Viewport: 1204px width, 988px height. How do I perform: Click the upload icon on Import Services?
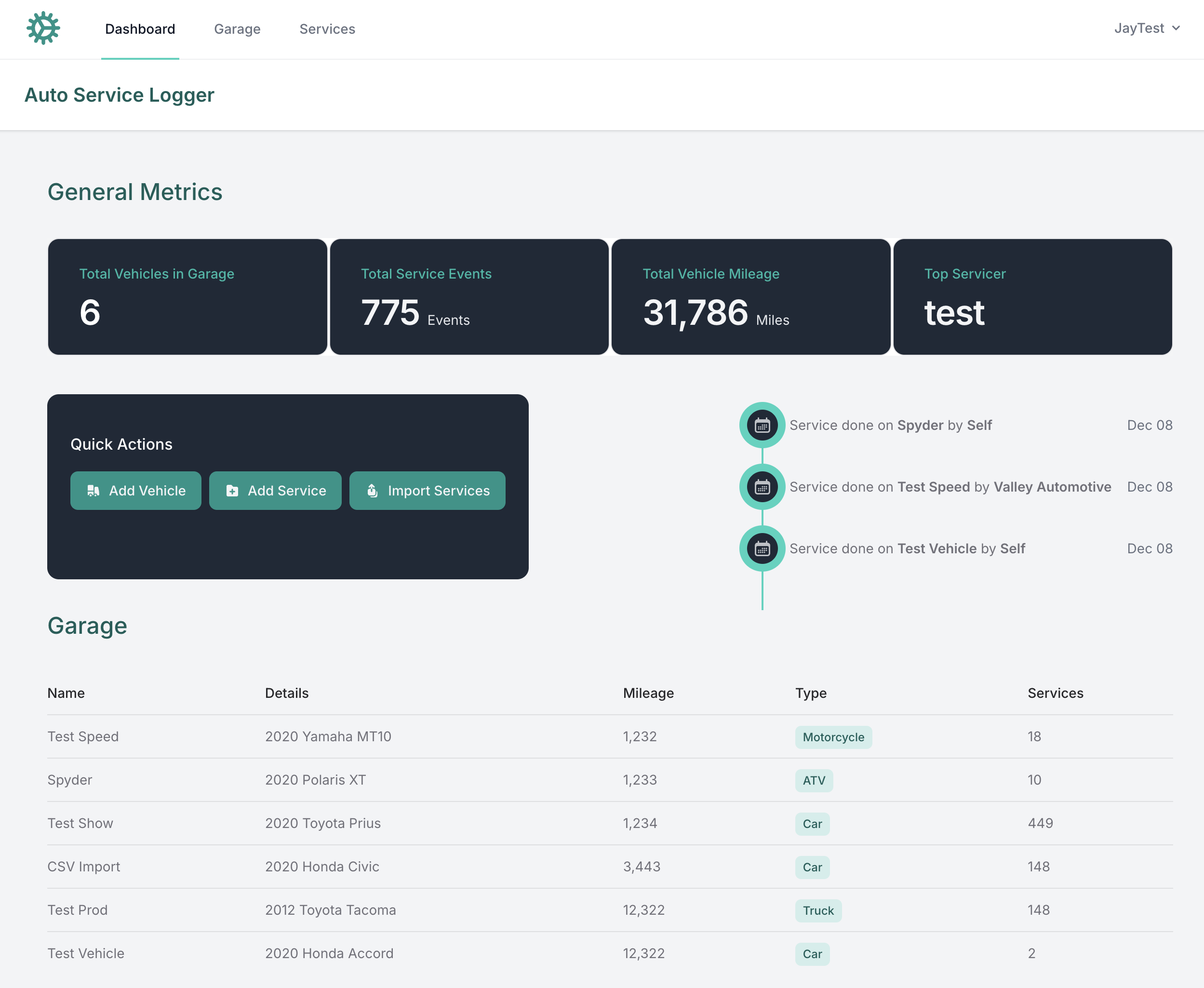pos(372,491)
